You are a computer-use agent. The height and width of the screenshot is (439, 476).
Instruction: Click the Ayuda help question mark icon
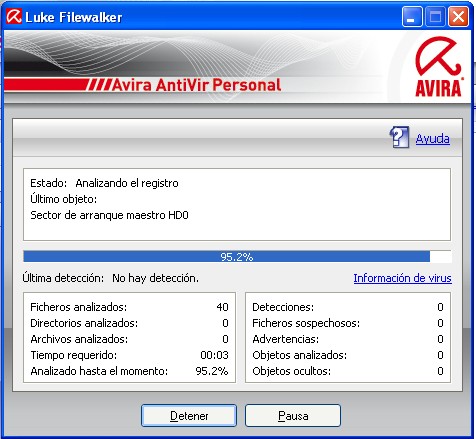point(399,137)
